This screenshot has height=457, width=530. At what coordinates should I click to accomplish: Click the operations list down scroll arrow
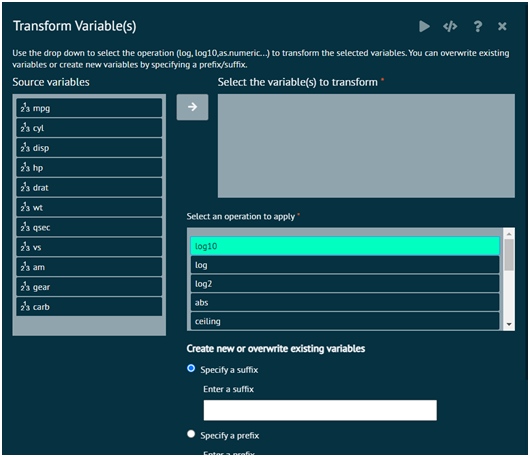(509, 324)
